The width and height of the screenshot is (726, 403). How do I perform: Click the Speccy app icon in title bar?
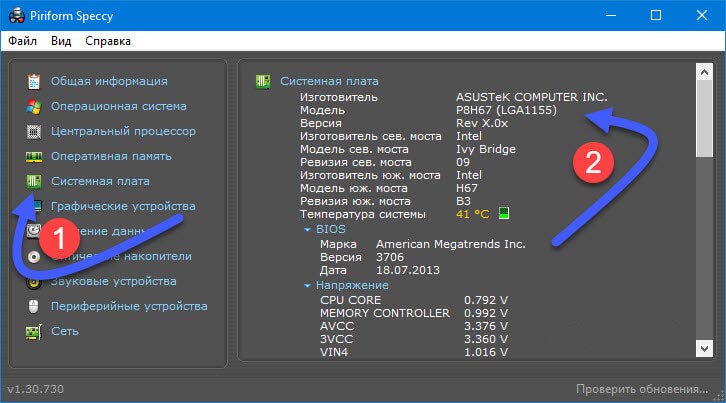pyautogui.click(x=17, y=15)
